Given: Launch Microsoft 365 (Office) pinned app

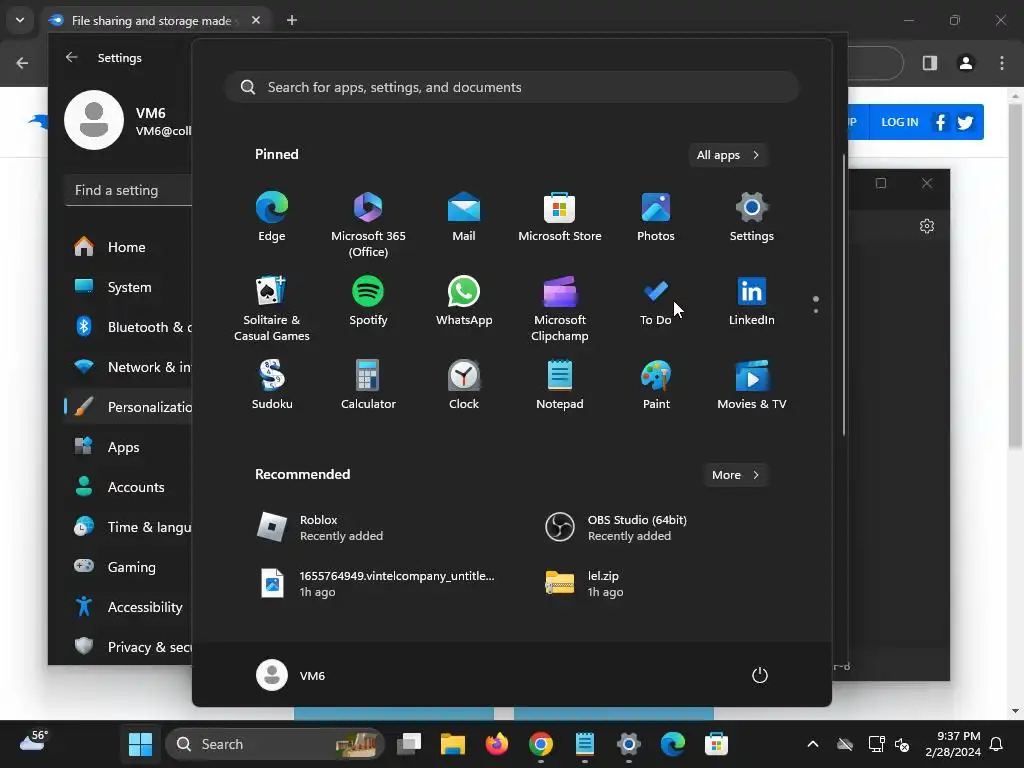Looking at the screenshot, I should 368,225.
